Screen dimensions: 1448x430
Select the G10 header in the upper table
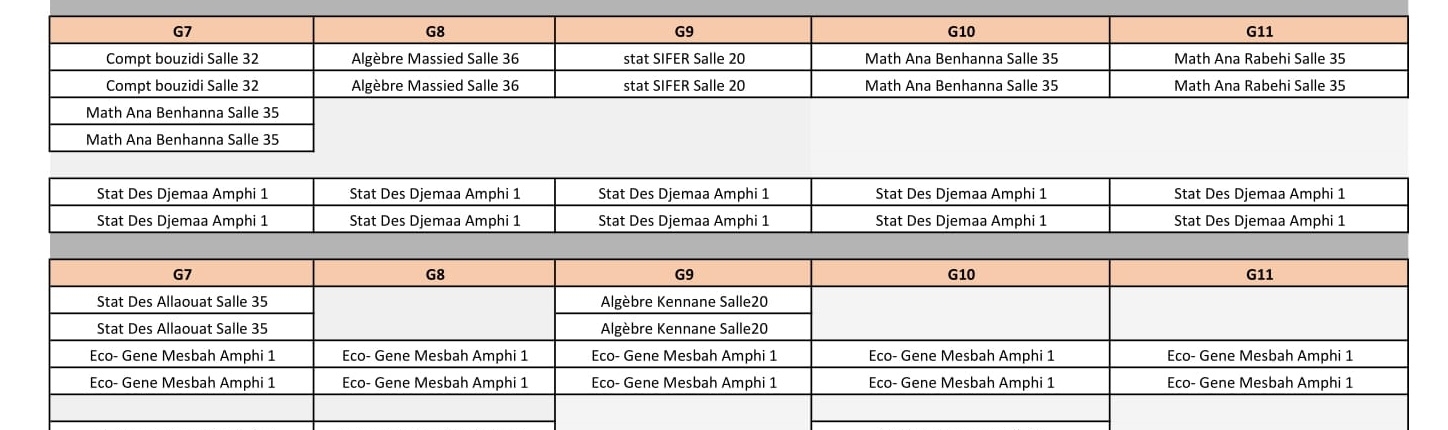coord(961,31)
